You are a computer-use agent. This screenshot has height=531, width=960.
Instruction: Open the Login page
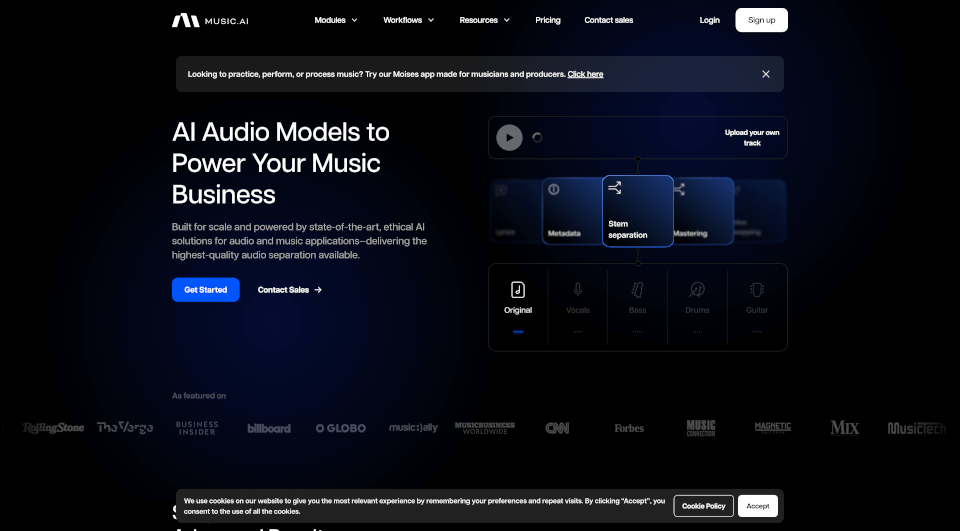(710, 20)
